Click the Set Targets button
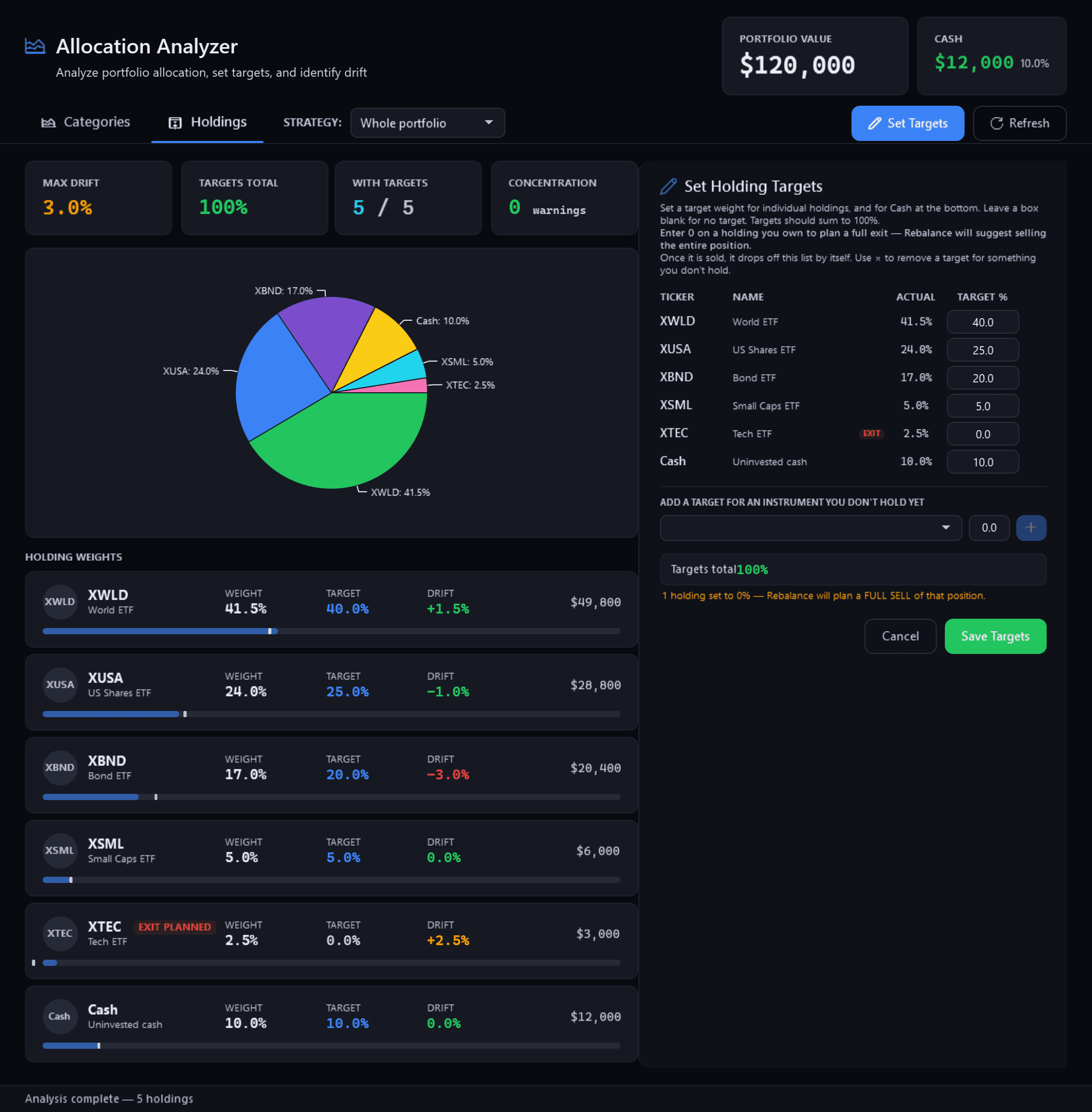The image size is (1092, 1112). pyautogui.click(x=908, y=123)
